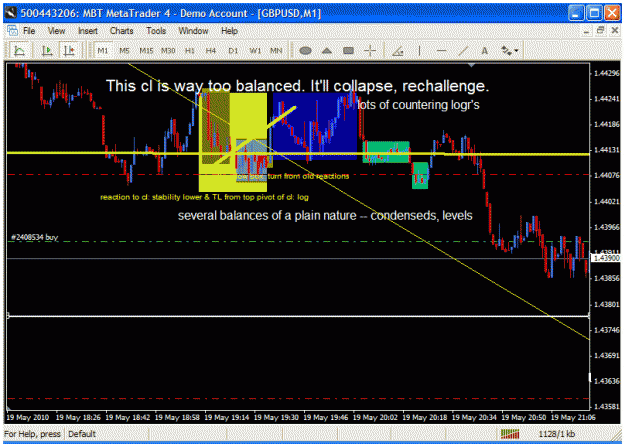Open the Window menu
Screen dimensions: 625x444
(193, 31)
